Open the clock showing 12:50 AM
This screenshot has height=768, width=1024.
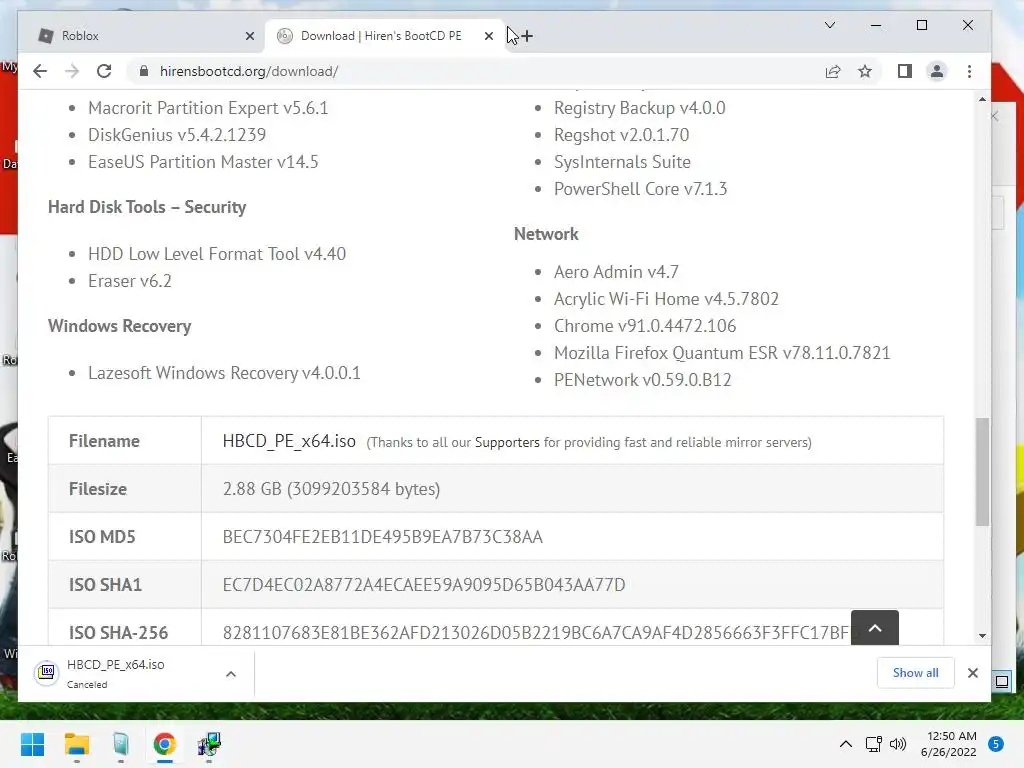(x=948, y=744)
